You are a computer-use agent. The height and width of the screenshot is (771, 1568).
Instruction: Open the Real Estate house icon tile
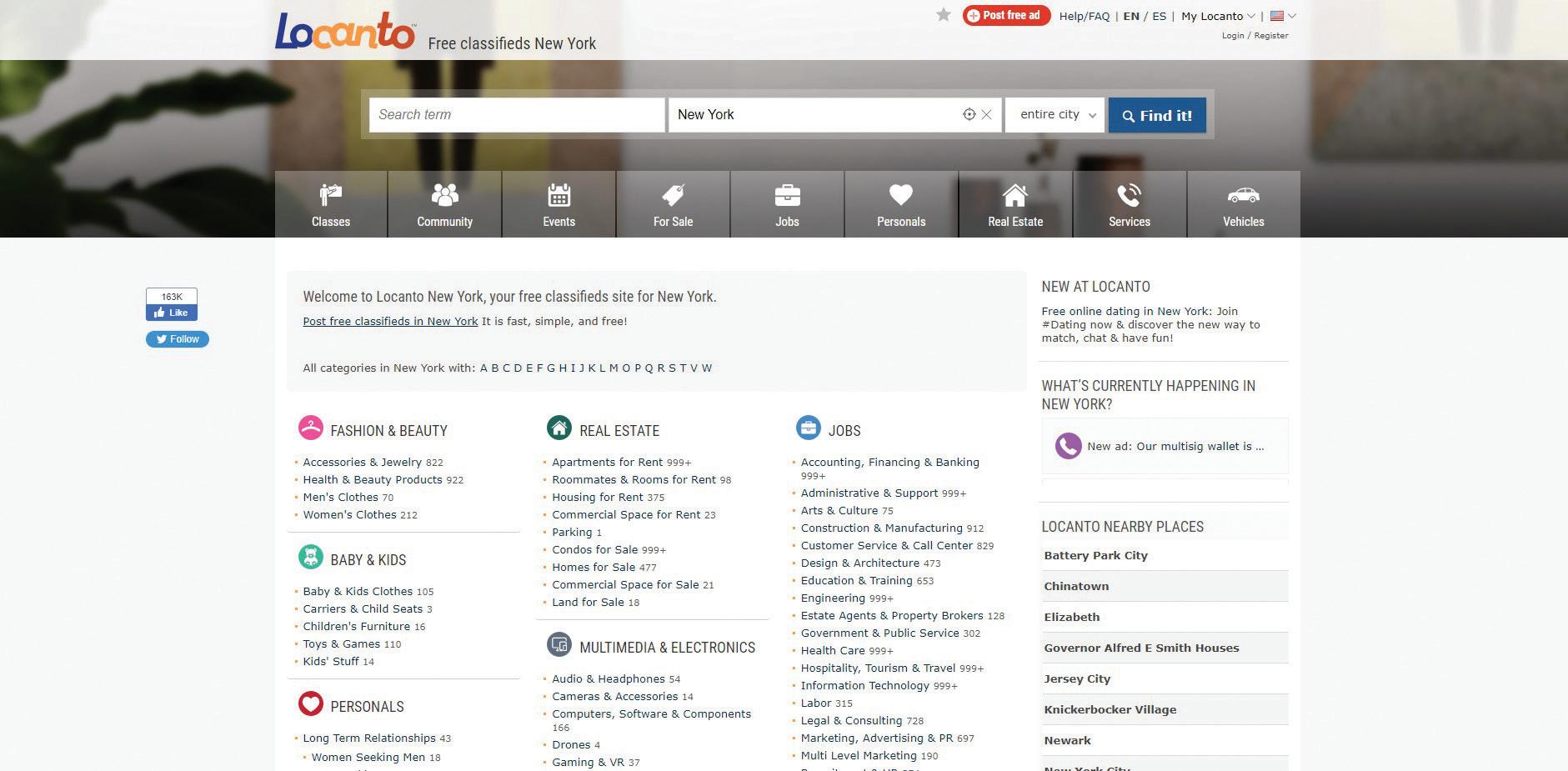tap(1015, 204)
